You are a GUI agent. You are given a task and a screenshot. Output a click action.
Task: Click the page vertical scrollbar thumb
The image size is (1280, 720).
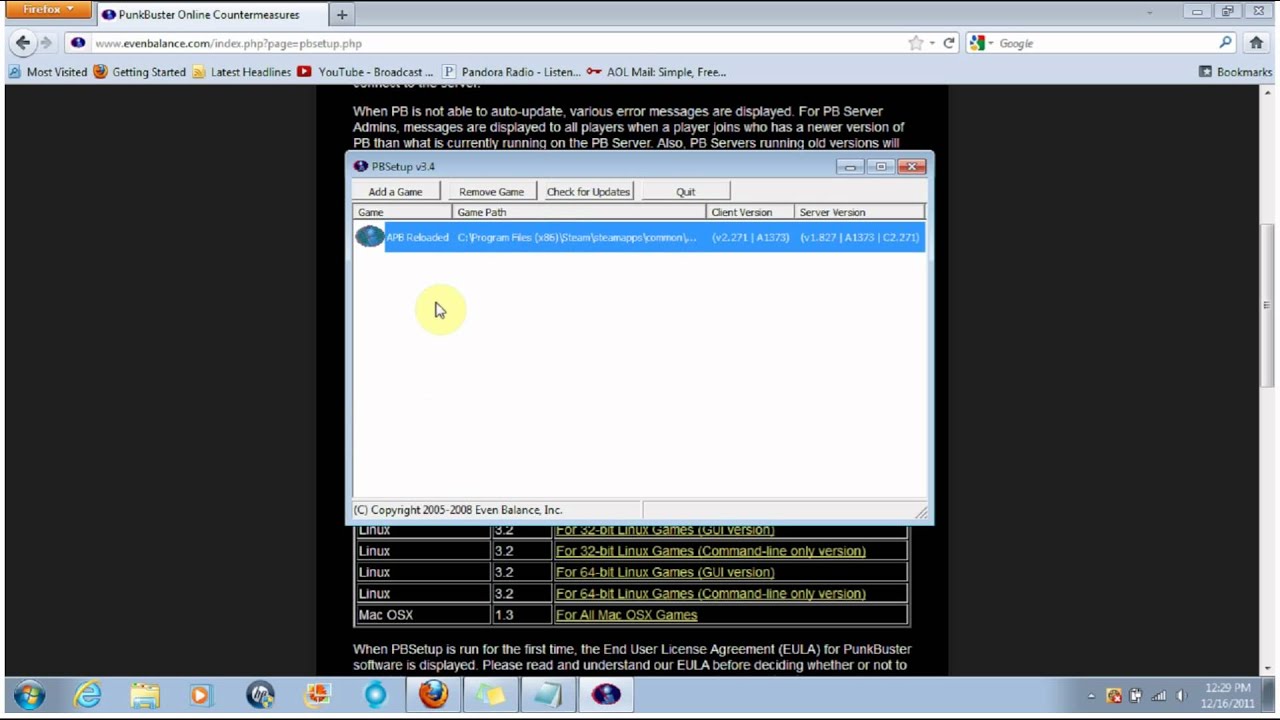click(x=1268, y=305)
